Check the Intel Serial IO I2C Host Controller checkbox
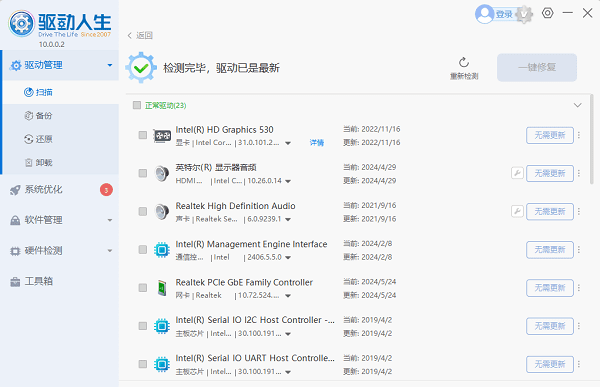The width and height of the screenshot is (600, 387). click(143, 326)
